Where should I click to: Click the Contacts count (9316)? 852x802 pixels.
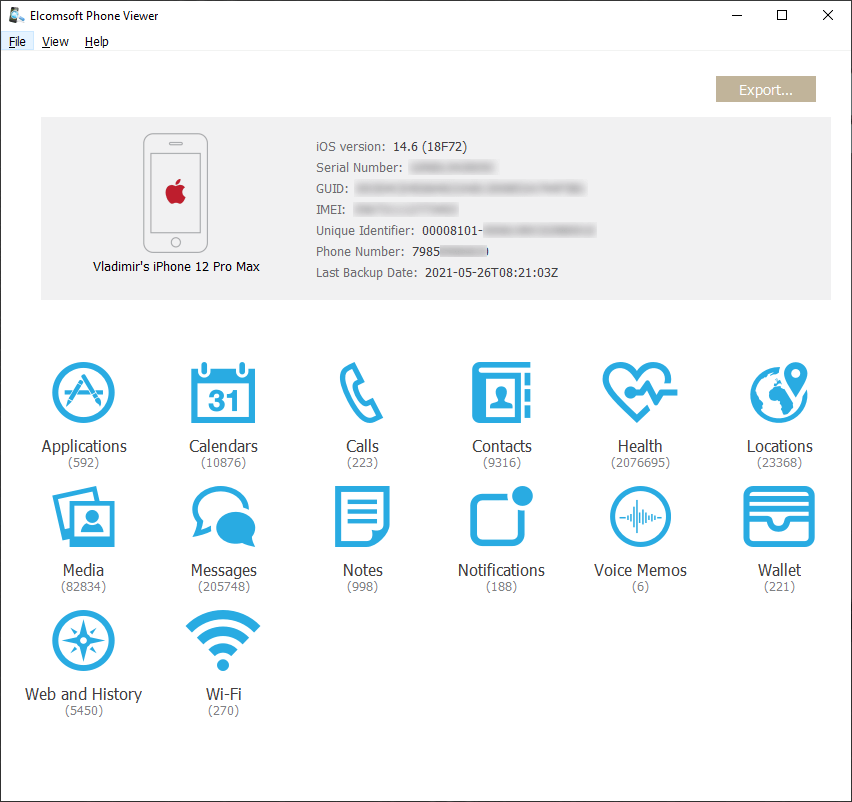pyautogui.click(x=502, y=462)
